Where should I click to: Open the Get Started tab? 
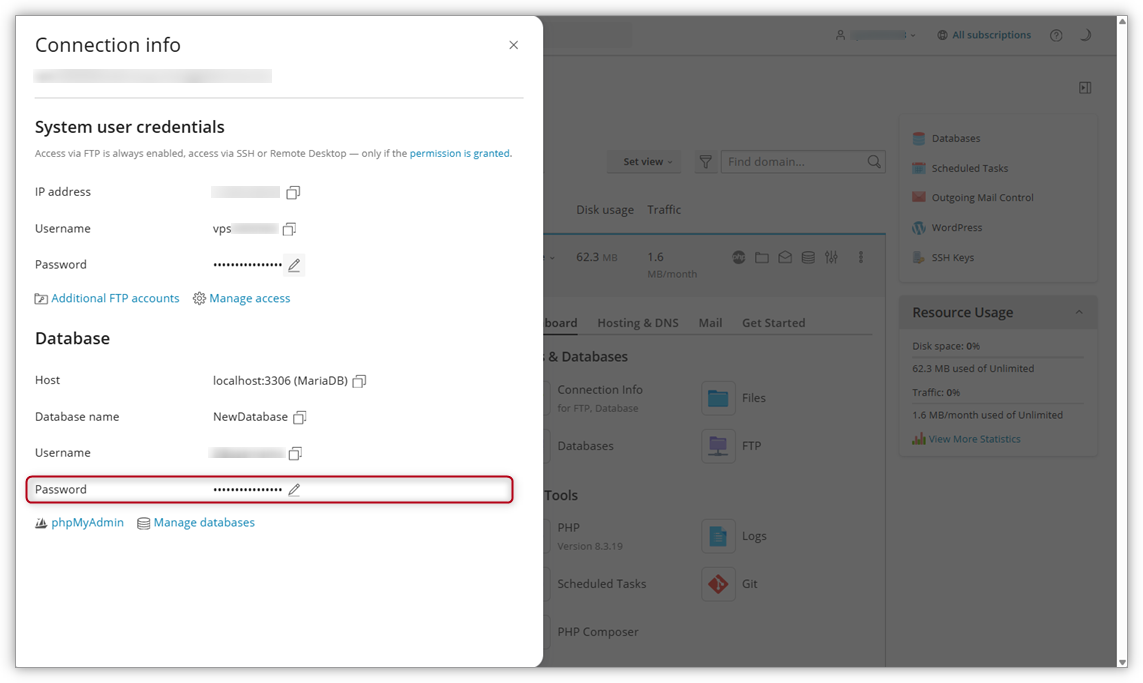773,322
